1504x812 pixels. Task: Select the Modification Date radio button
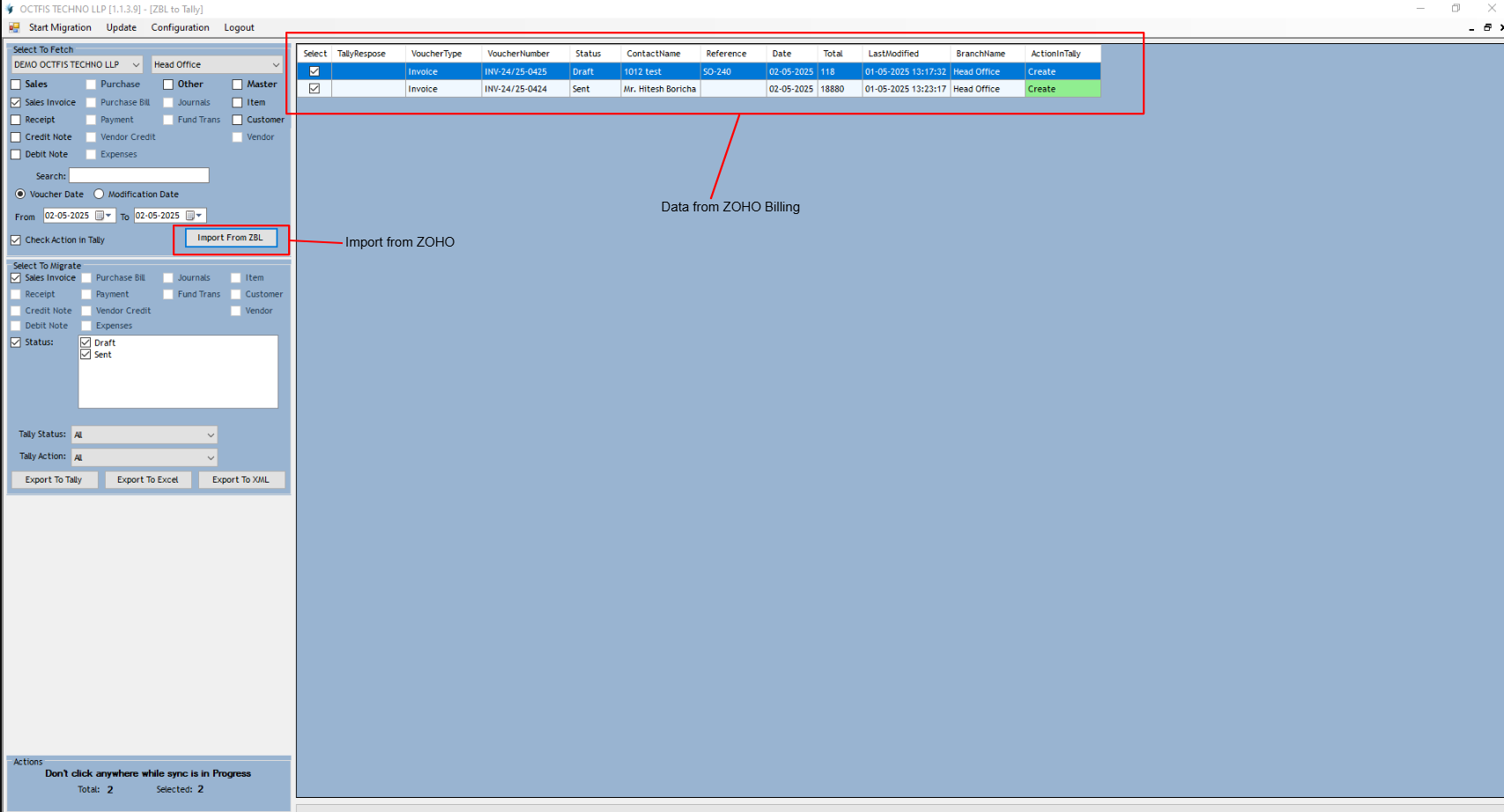[x=99, y=194]
